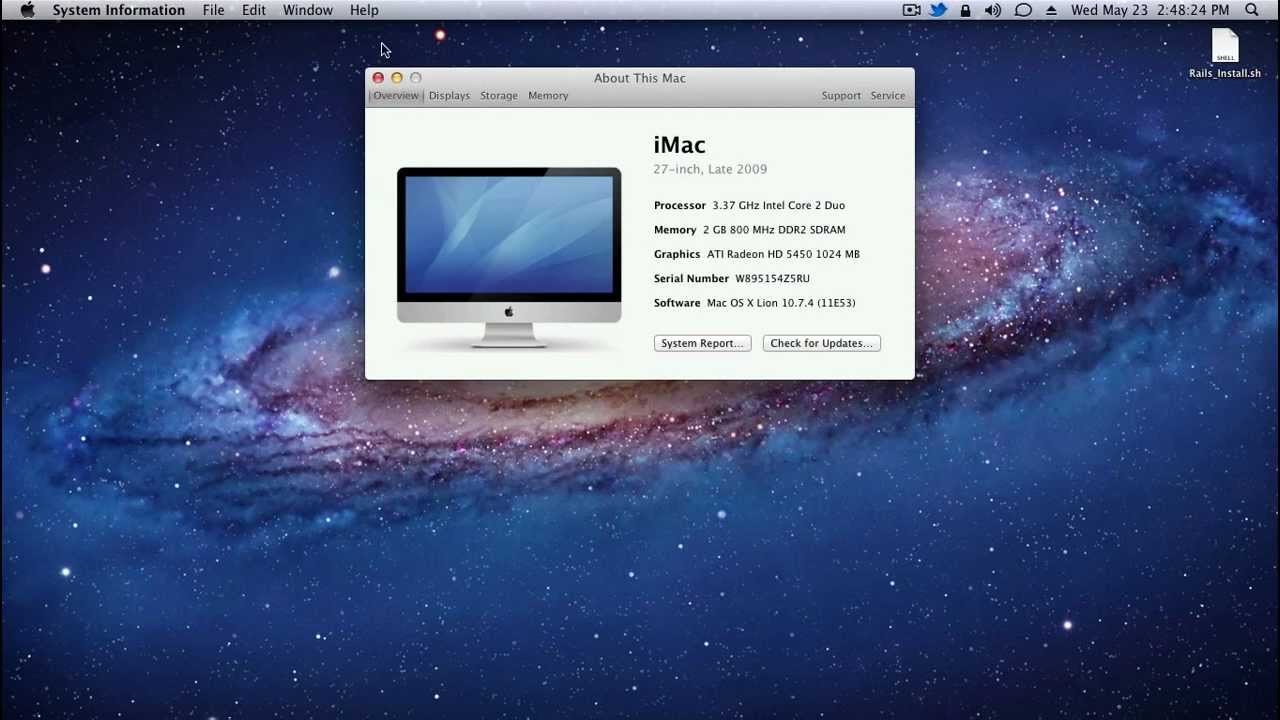
Task: Click the Twitter bird menu bar icon
Action: 938,10
